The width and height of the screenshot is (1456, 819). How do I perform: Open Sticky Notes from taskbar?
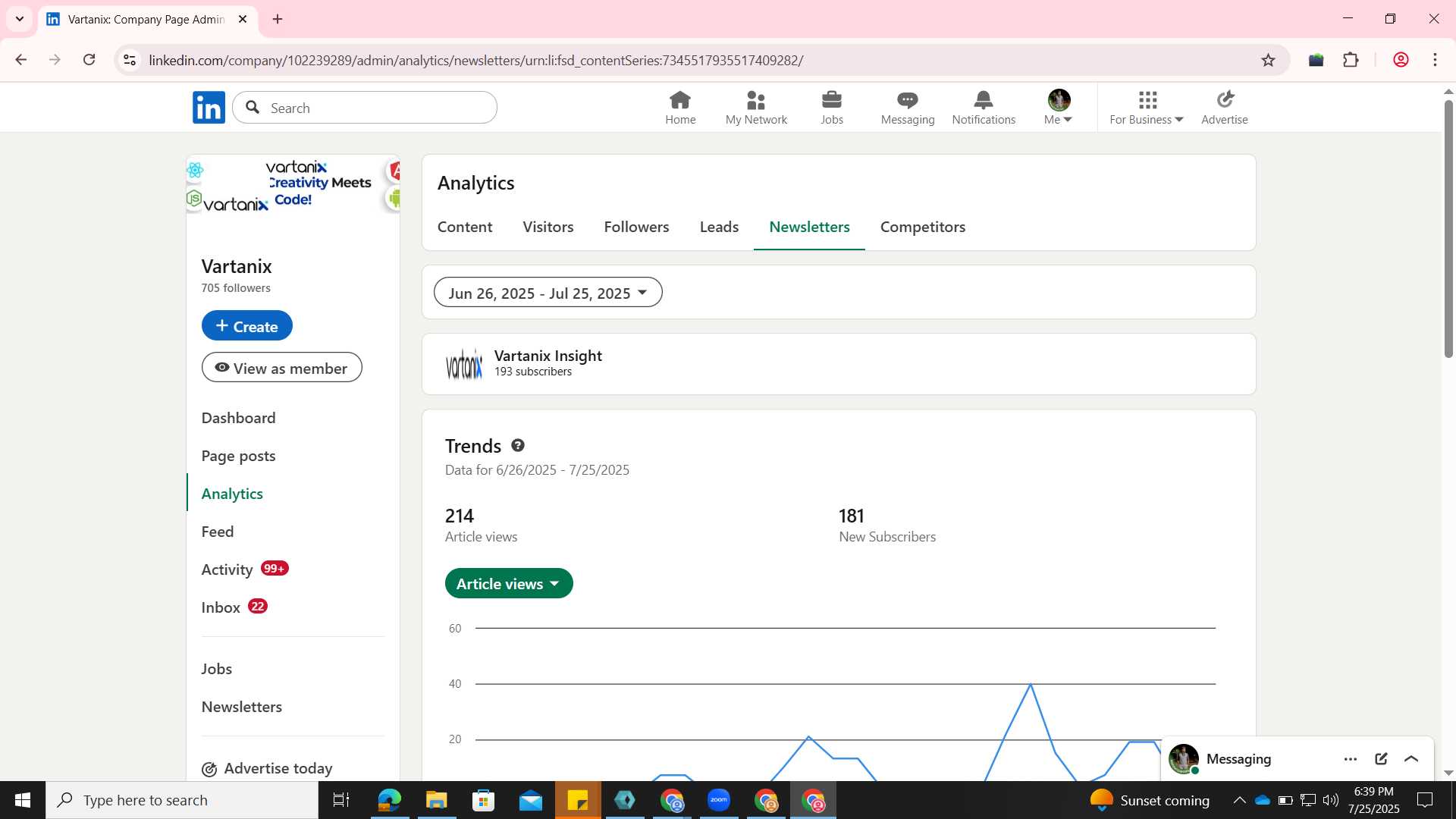(x=578, y=800)
